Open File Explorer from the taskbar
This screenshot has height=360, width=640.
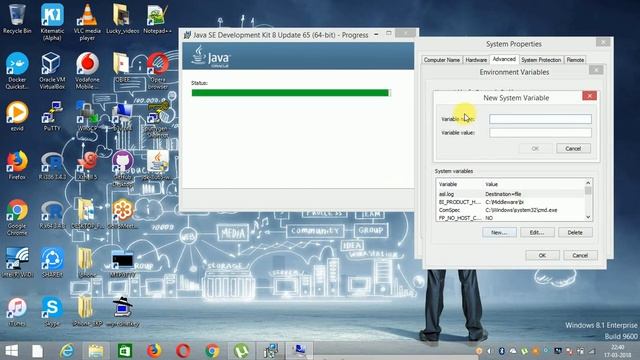coord(96,351)
